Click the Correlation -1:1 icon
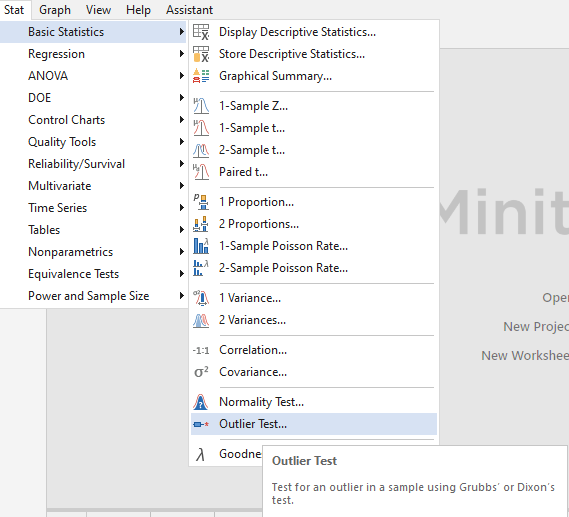Screen dimensions: 569x517 click(x=201, y=350)
